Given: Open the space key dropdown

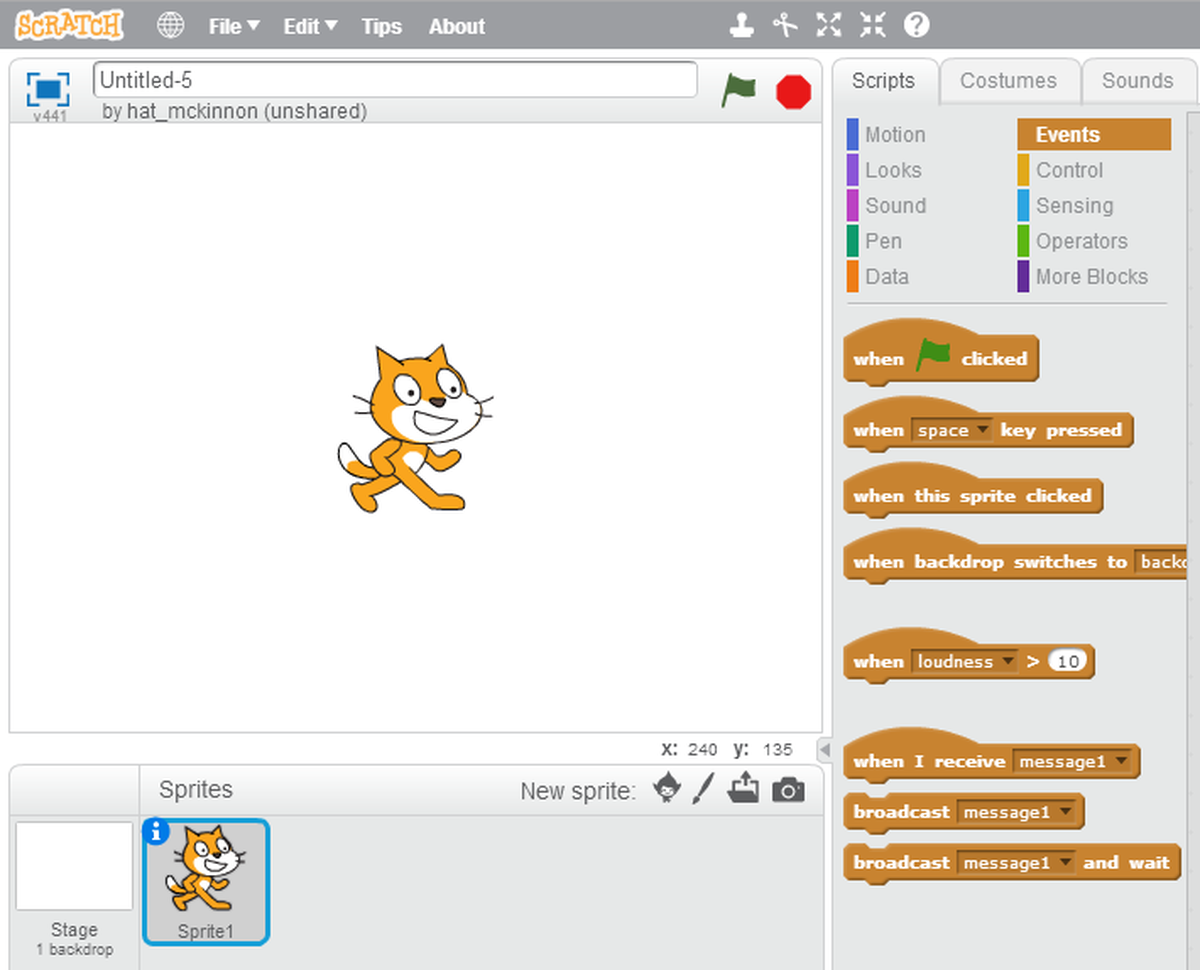Looking at the screenshot, I should [x=951, y=431].
